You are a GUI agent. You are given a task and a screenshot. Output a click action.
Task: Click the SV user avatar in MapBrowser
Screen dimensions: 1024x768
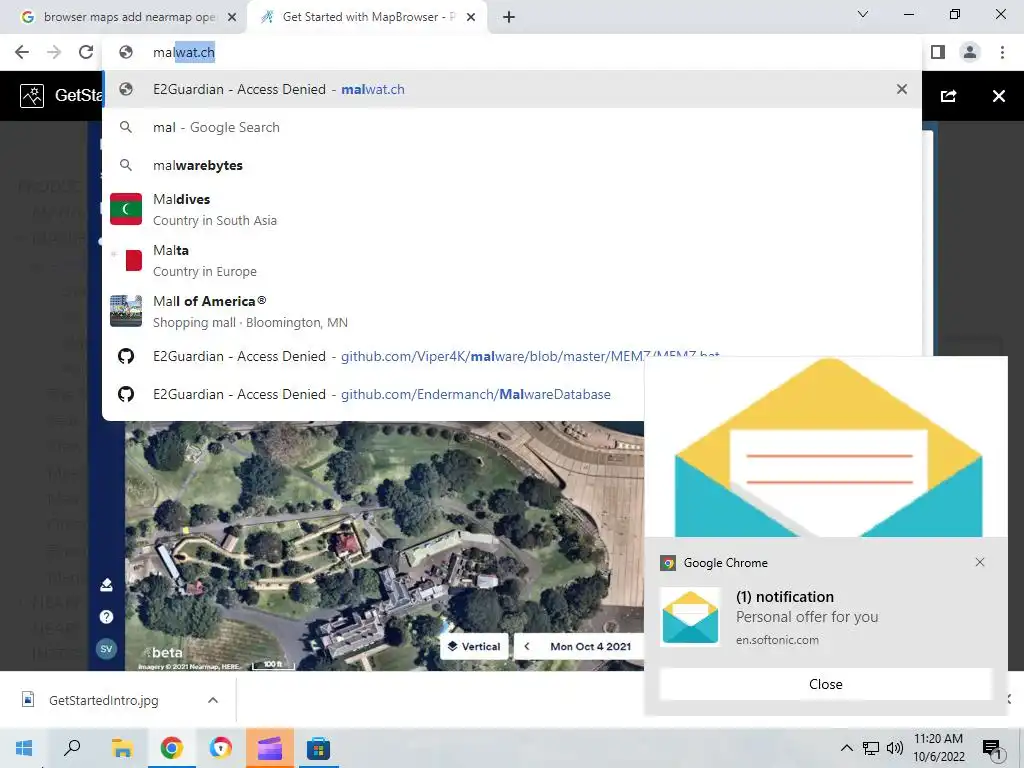point(106,648)
